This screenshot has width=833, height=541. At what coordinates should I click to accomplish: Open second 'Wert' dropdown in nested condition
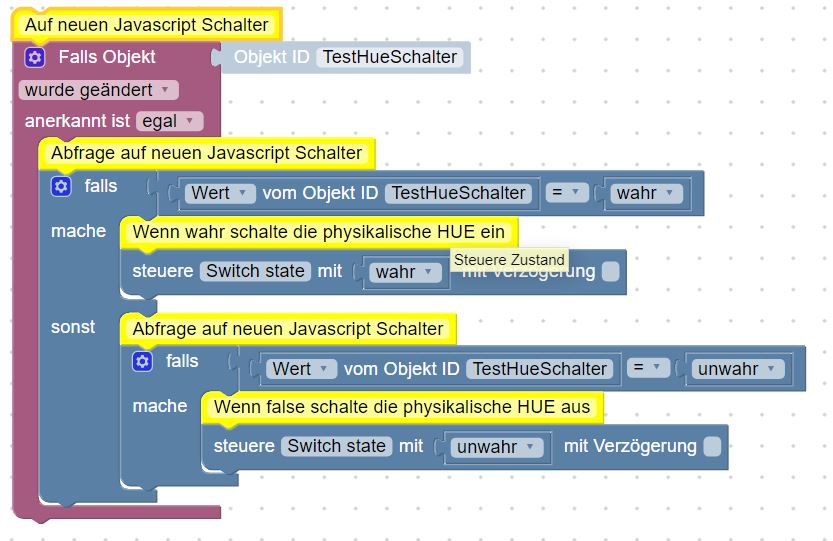click(x=301, y=369)
